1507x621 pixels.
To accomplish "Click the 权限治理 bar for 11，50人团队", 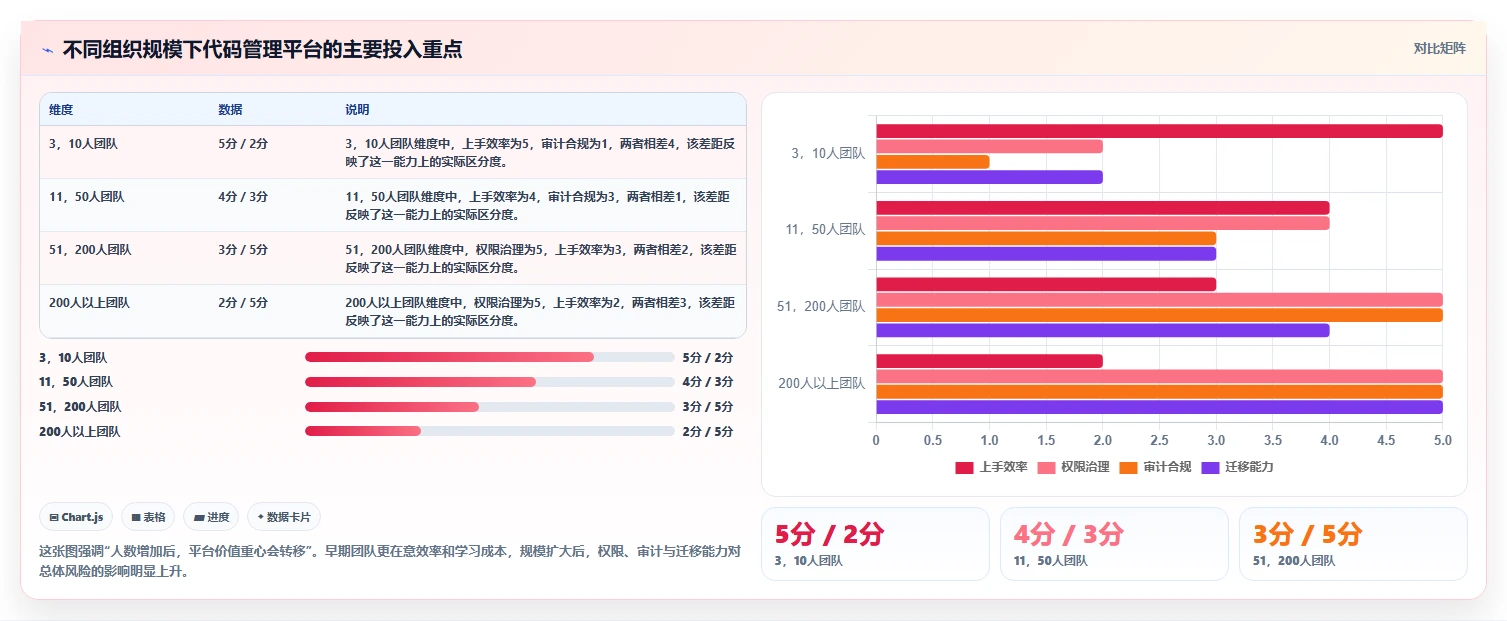I will [x=1103, y=223].
